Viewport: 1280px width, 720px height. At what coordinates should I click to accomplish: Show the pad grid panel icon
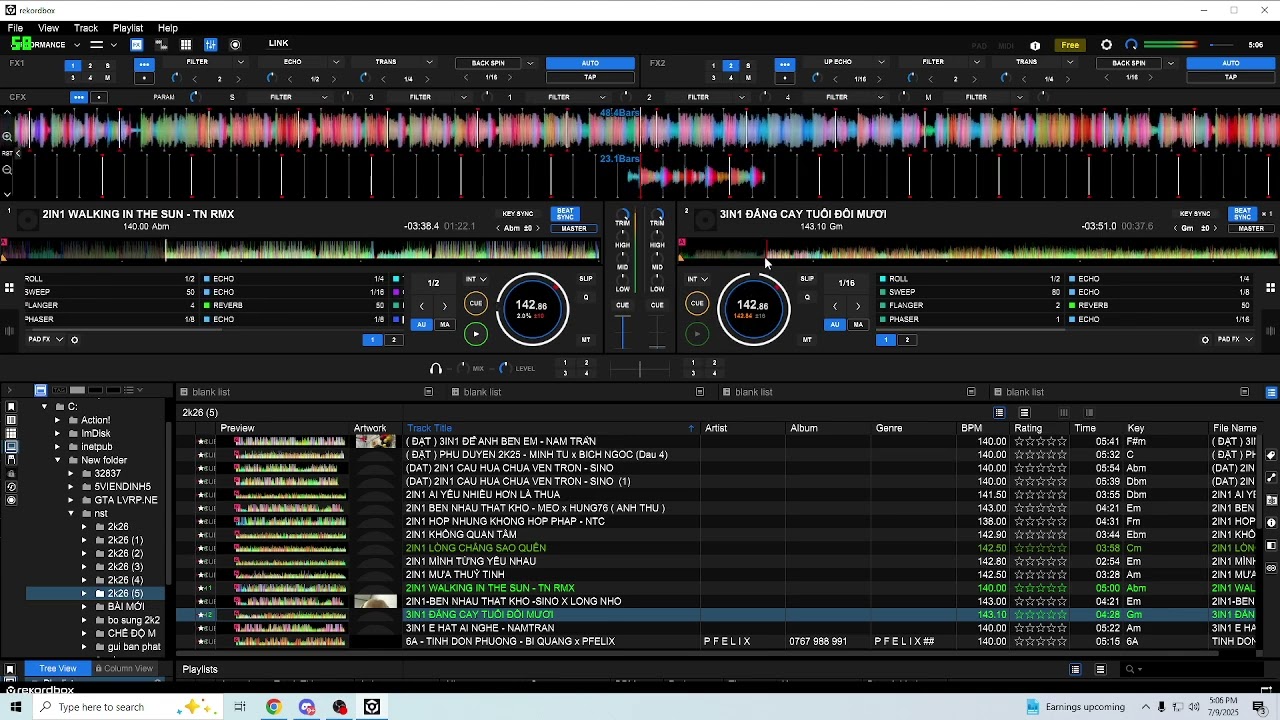click(186, 45)
